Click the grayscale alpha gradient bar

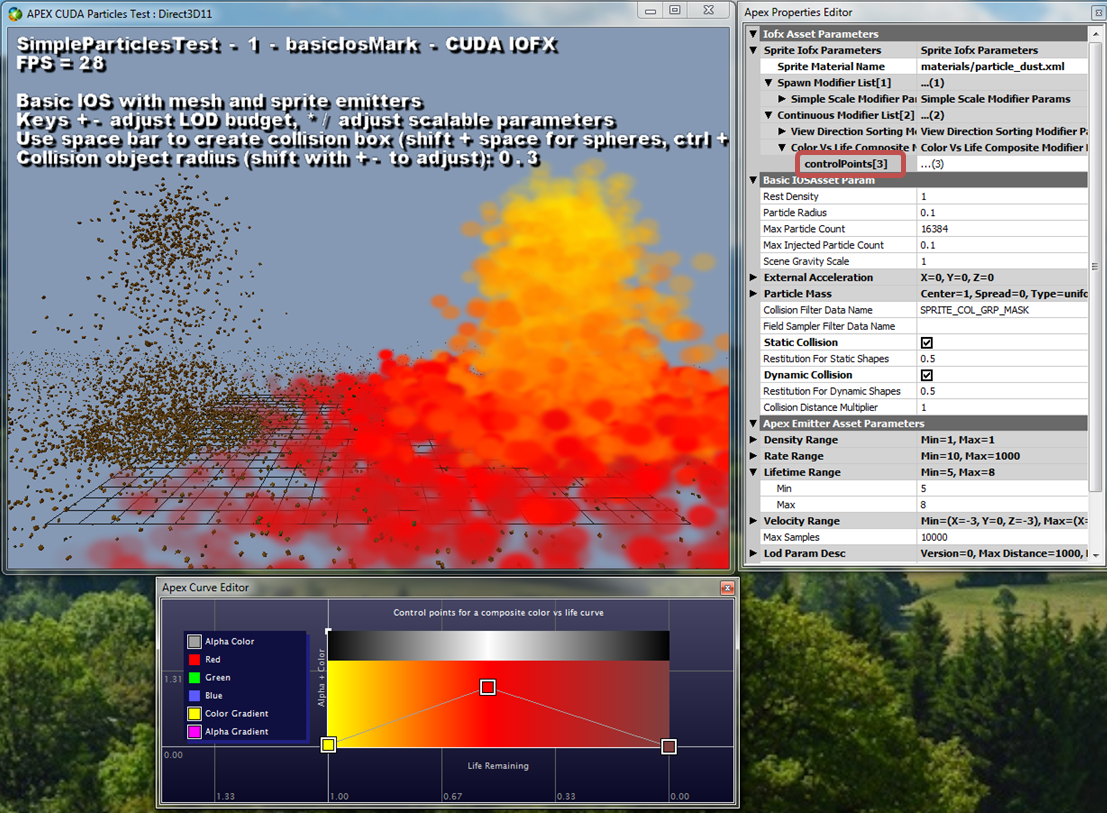click(498, 646)
